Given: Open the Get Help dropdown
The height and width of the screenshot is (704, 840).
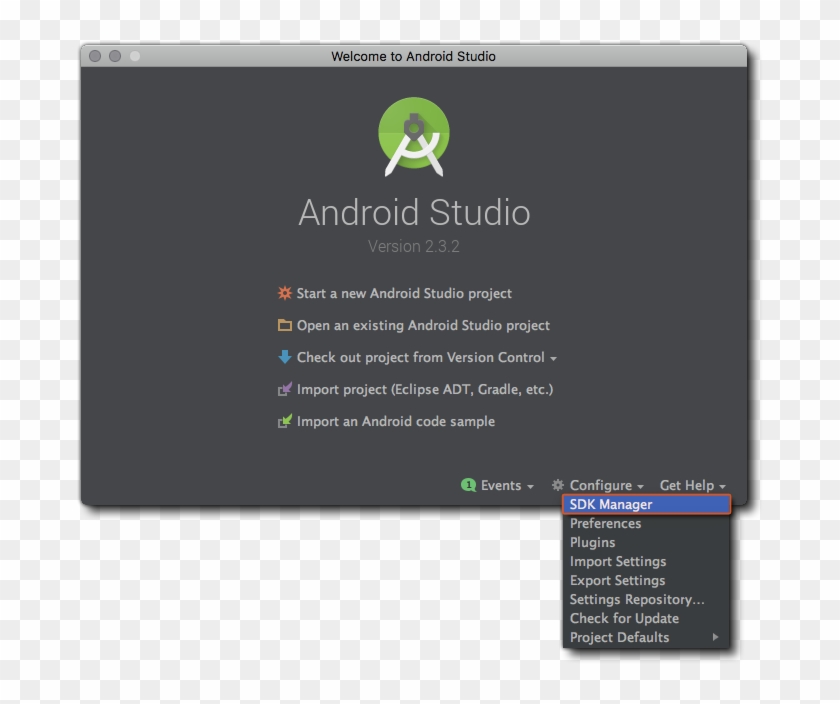Looking at the screenshot, I should coord(688,485).
